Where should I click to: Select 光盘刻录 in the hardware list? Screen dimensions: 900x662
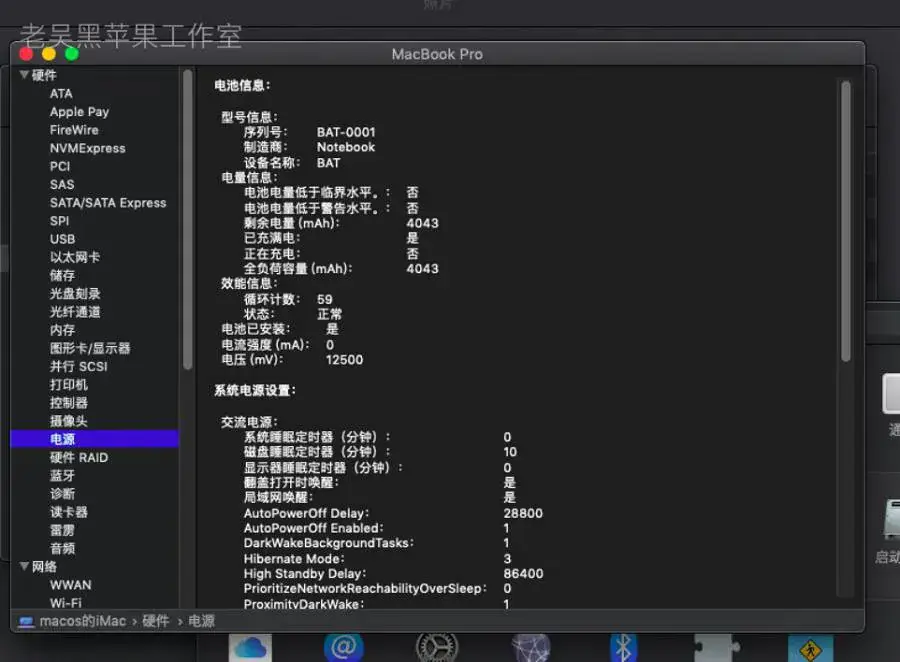[75, 294]
